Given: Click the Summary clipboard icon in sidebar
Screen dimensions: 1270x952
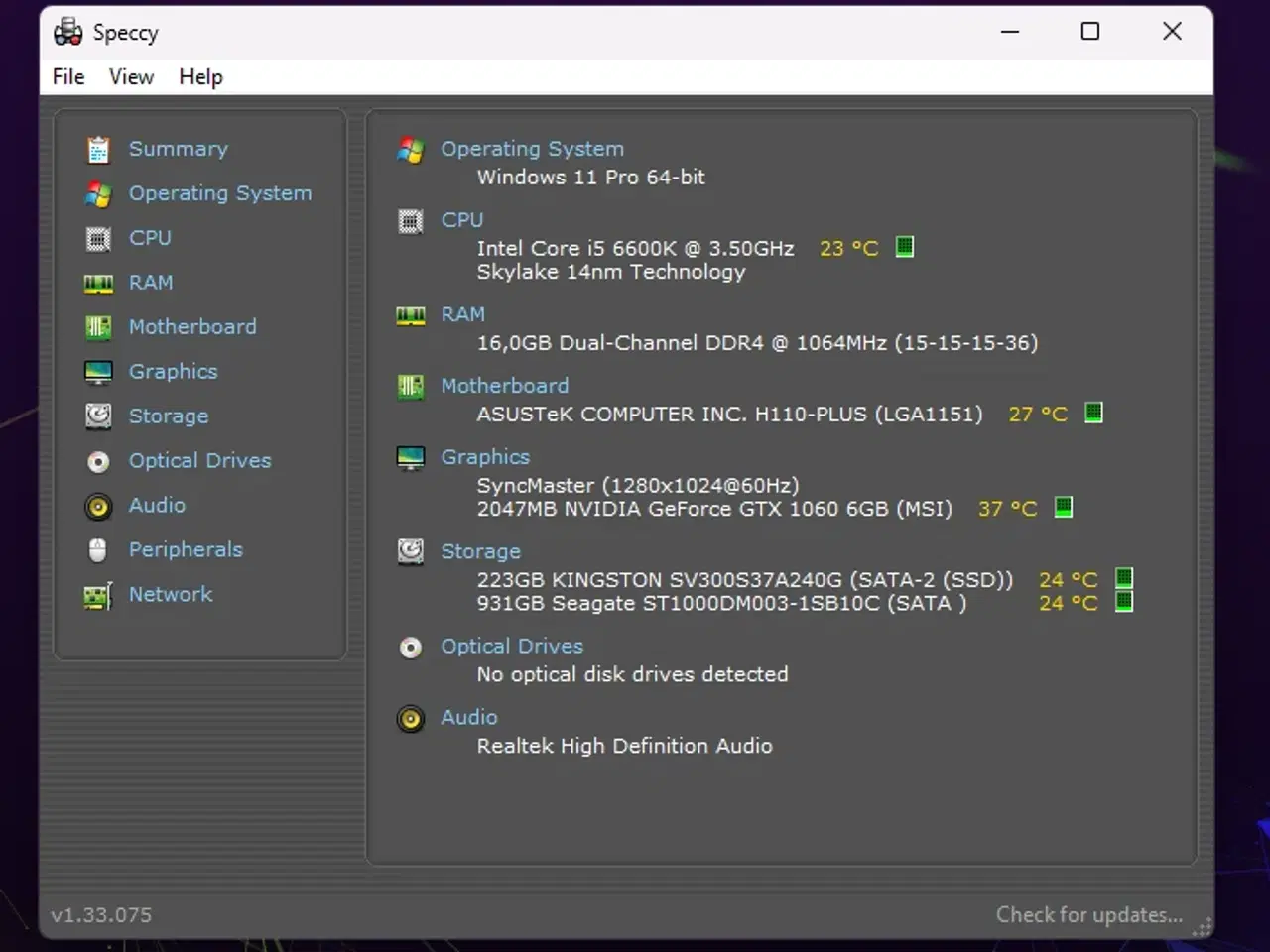Looking at the screenshot, I should click(98, 149).
